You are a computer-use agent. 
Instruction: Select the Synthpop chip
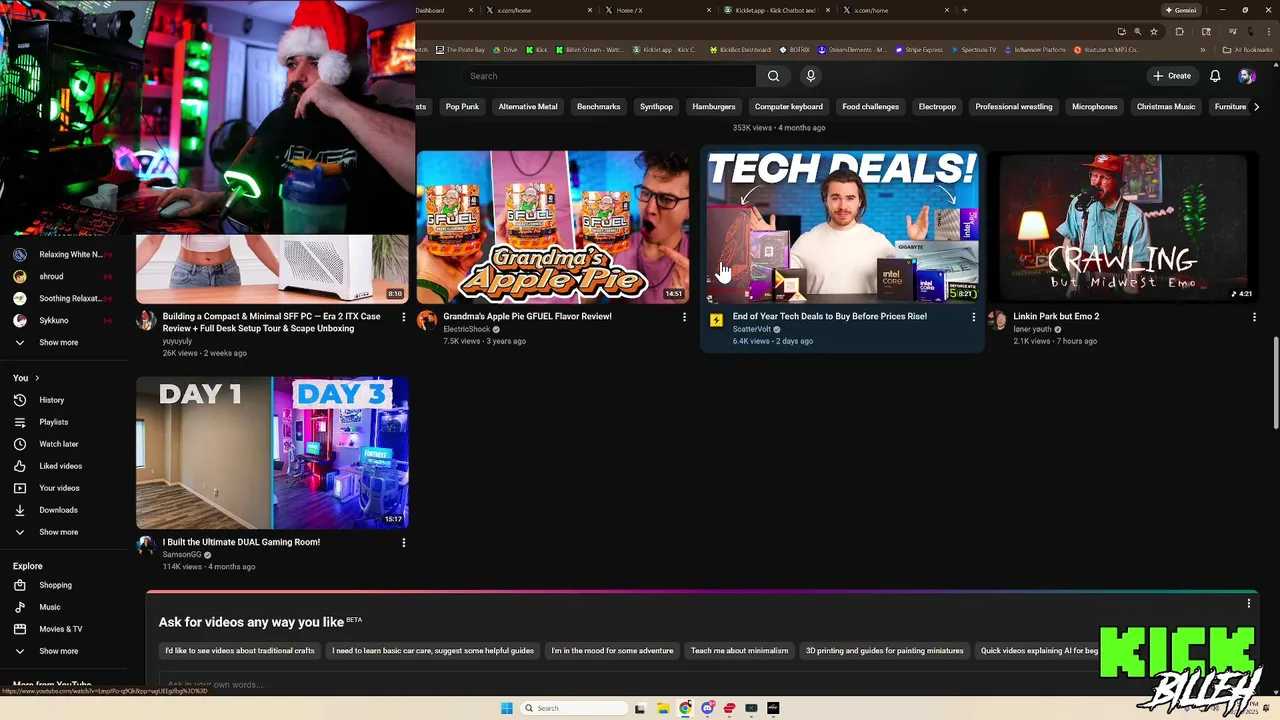point(656,107)
